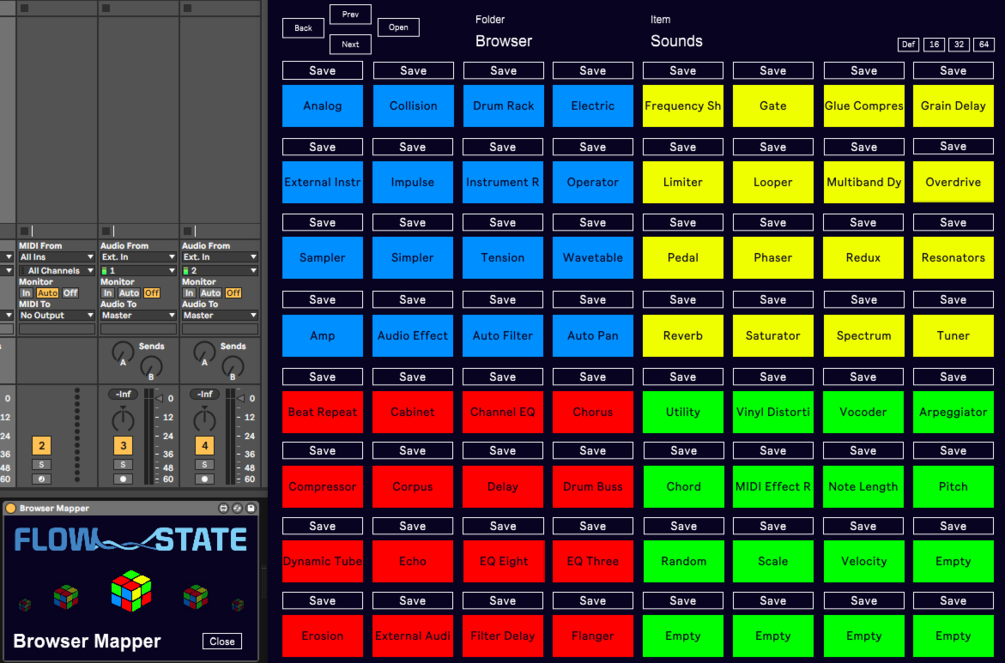Solo track 4 with the S button

point(204,464)
